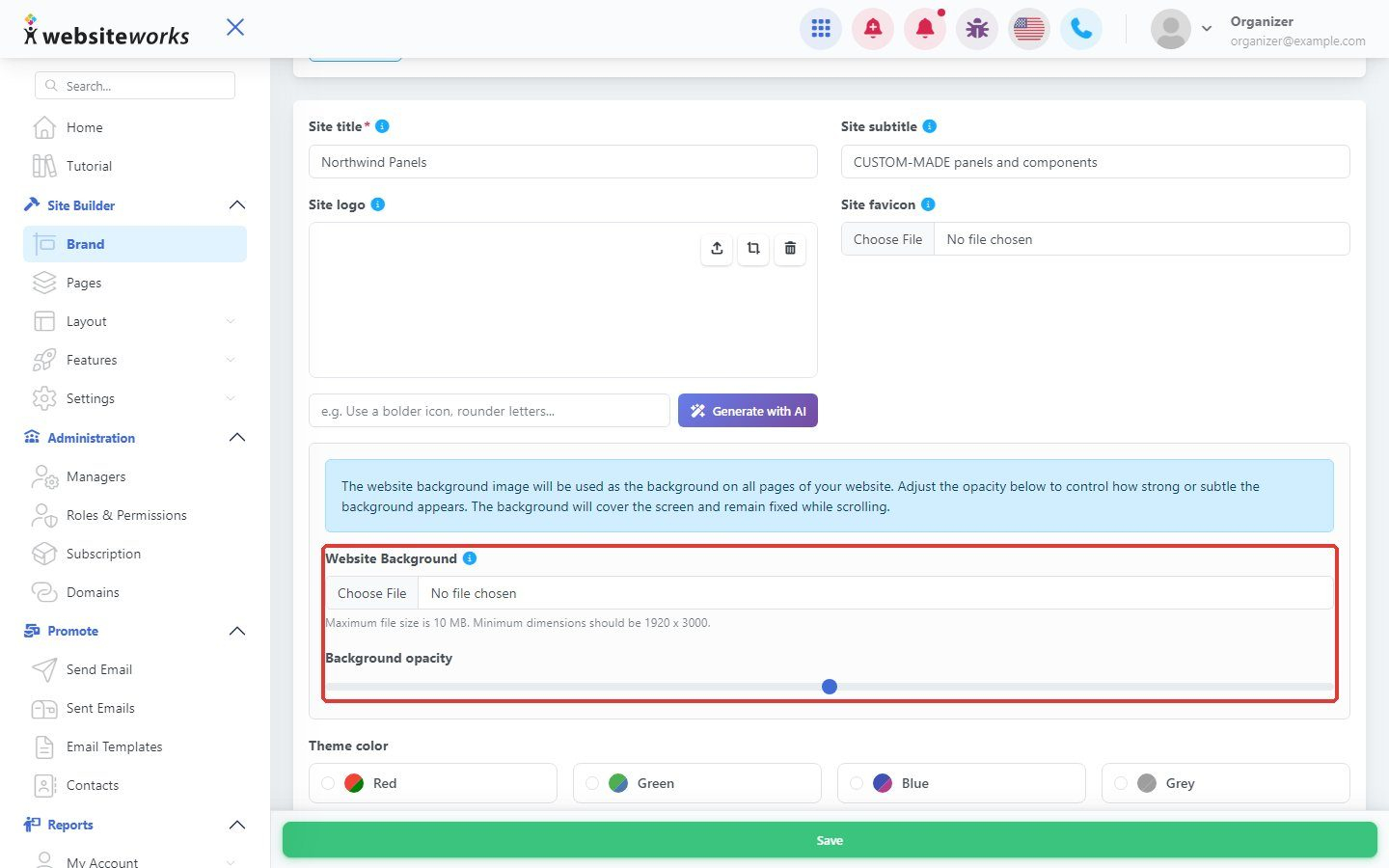Collapse the Administration section
1389x868 pixels.
pos(237,438)
